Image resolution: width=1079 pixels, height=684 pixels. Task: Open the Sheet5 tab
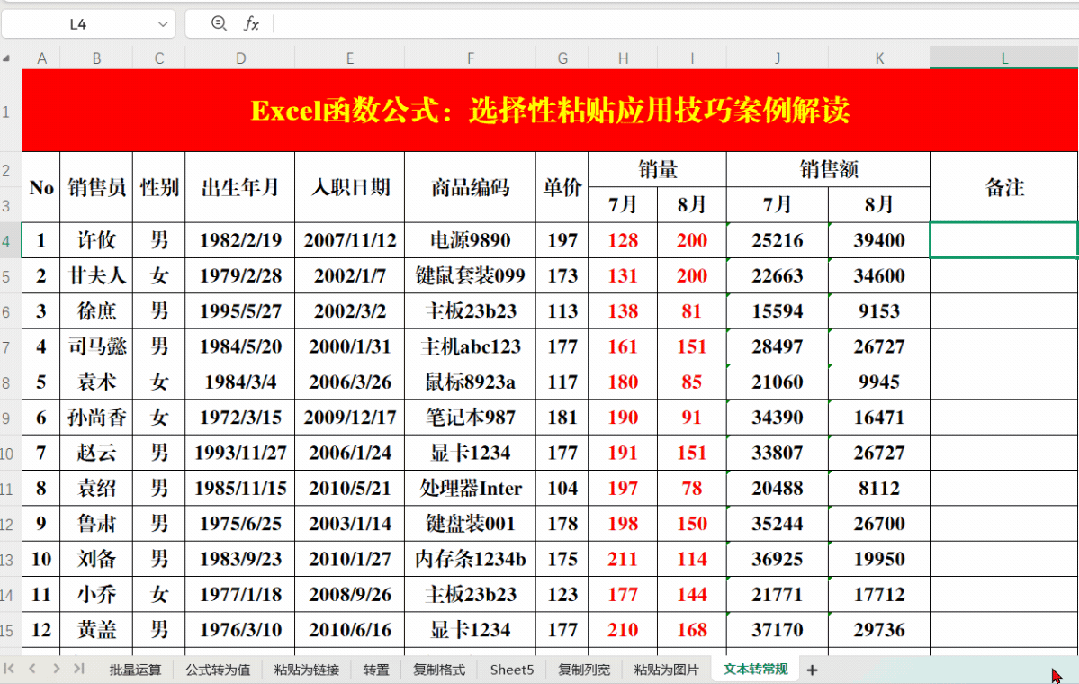pyautogui.click(x=511, y=669)
